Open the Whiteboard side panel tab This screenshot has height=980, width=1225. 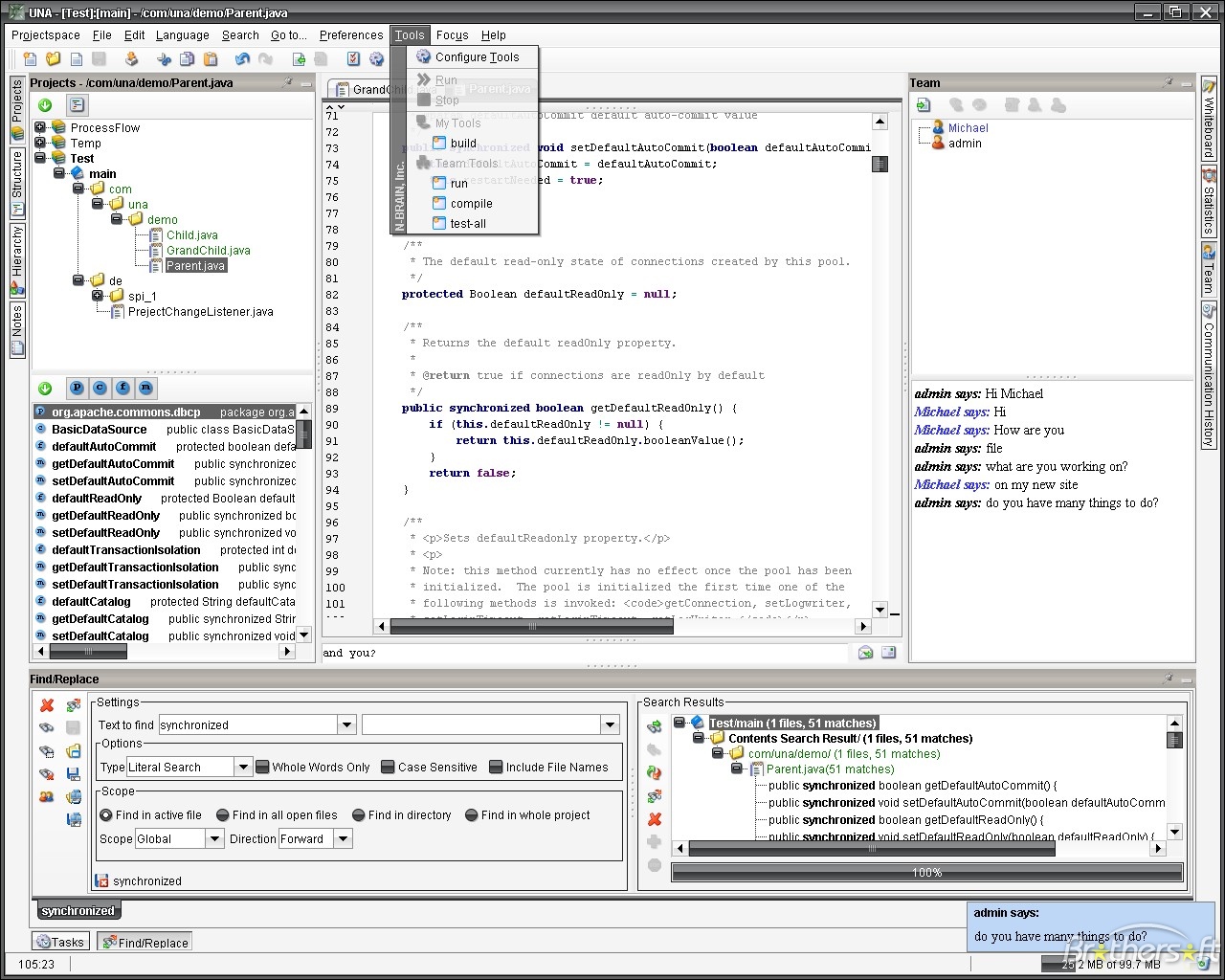click(x=1209, y=120)
